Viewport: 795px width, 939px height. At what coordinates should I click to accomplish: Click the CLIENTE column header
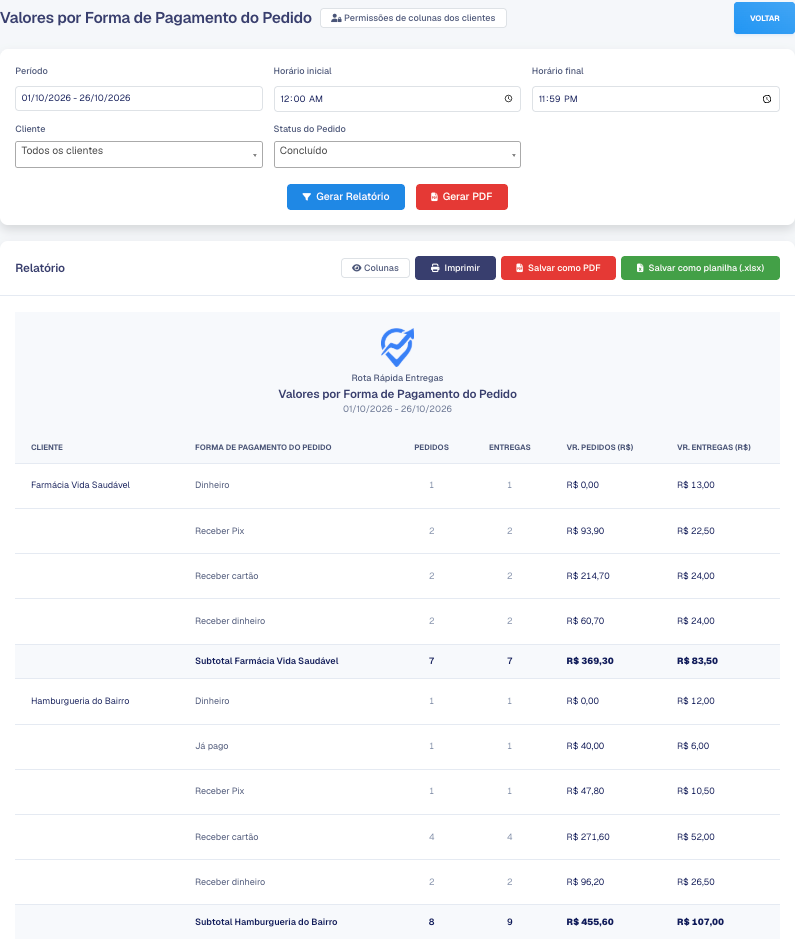[47, 447]
